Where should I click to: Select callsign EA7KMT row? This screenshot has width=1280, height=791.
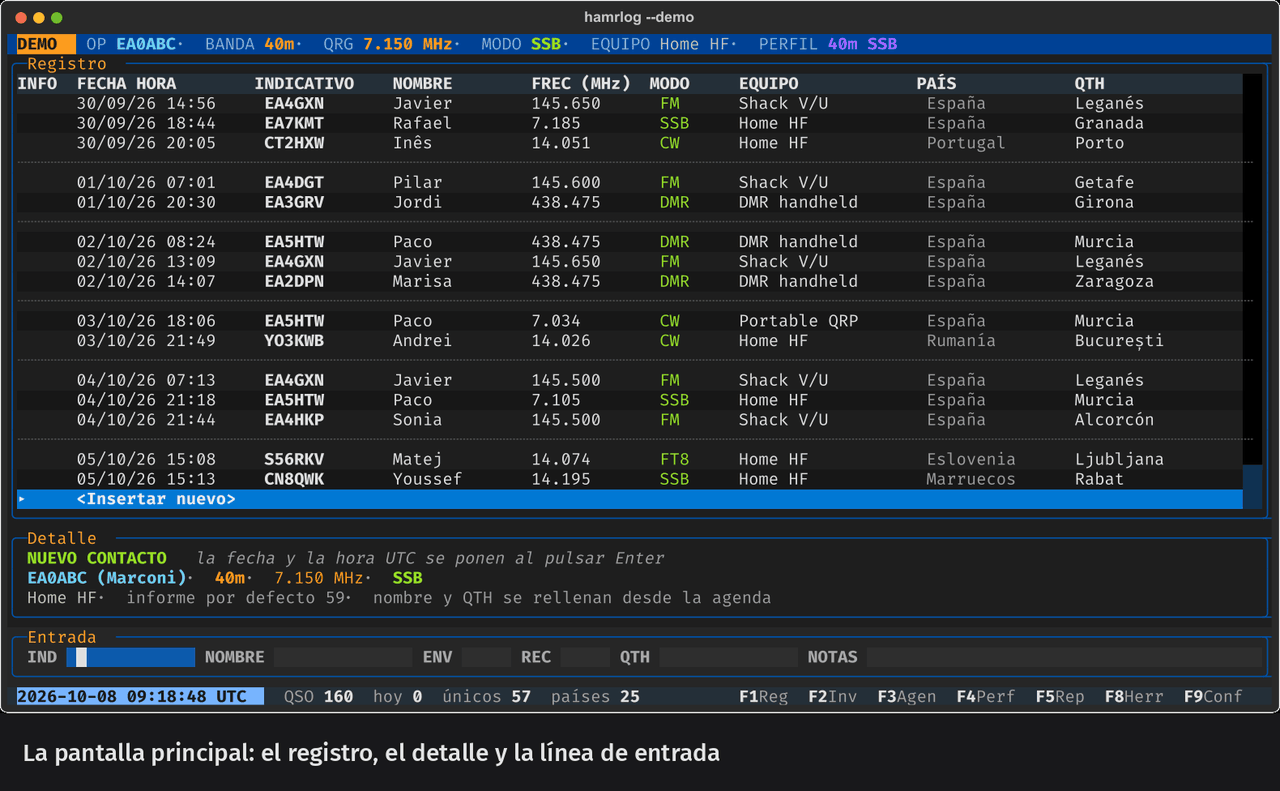tap(630, 123)
